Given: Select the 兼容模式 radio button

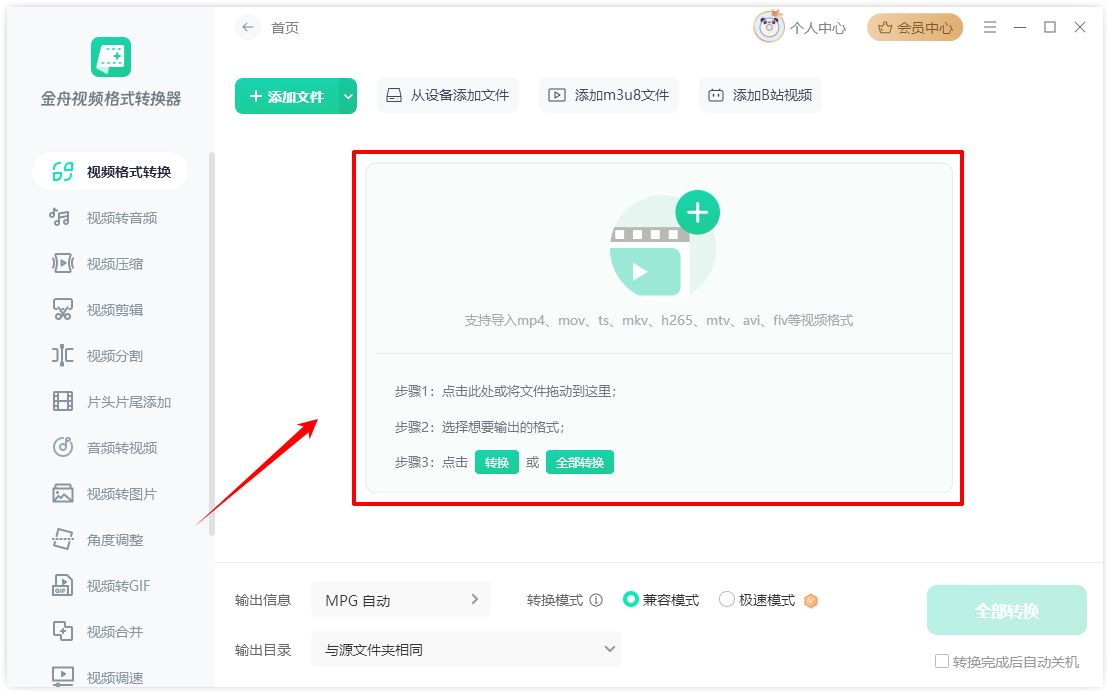Looking at the screenshot, I should coord(630,600).
